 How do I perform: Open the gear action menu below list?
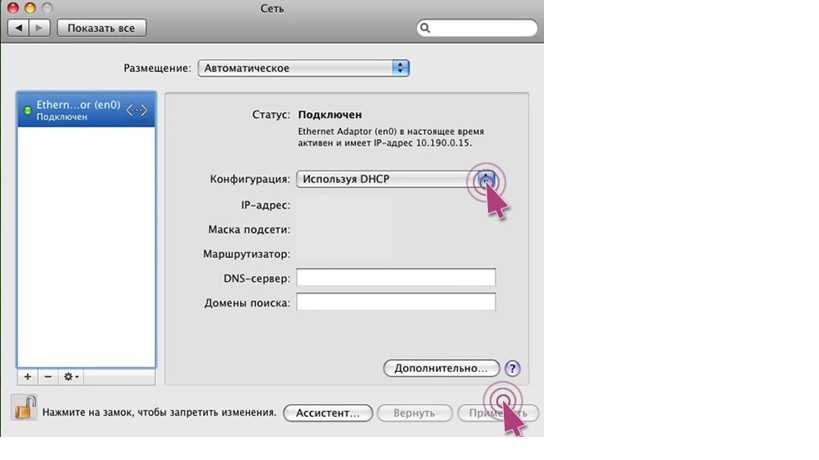tap(71, 377)
